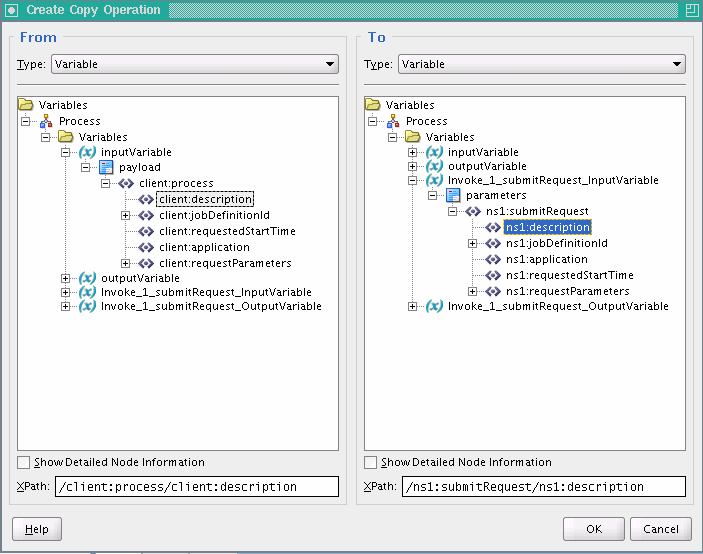This screenshot has width=703, height=554.
Task: Click Invoke_1_submitRequest_InputVariable icon in To tree
Action: (434, 180)
